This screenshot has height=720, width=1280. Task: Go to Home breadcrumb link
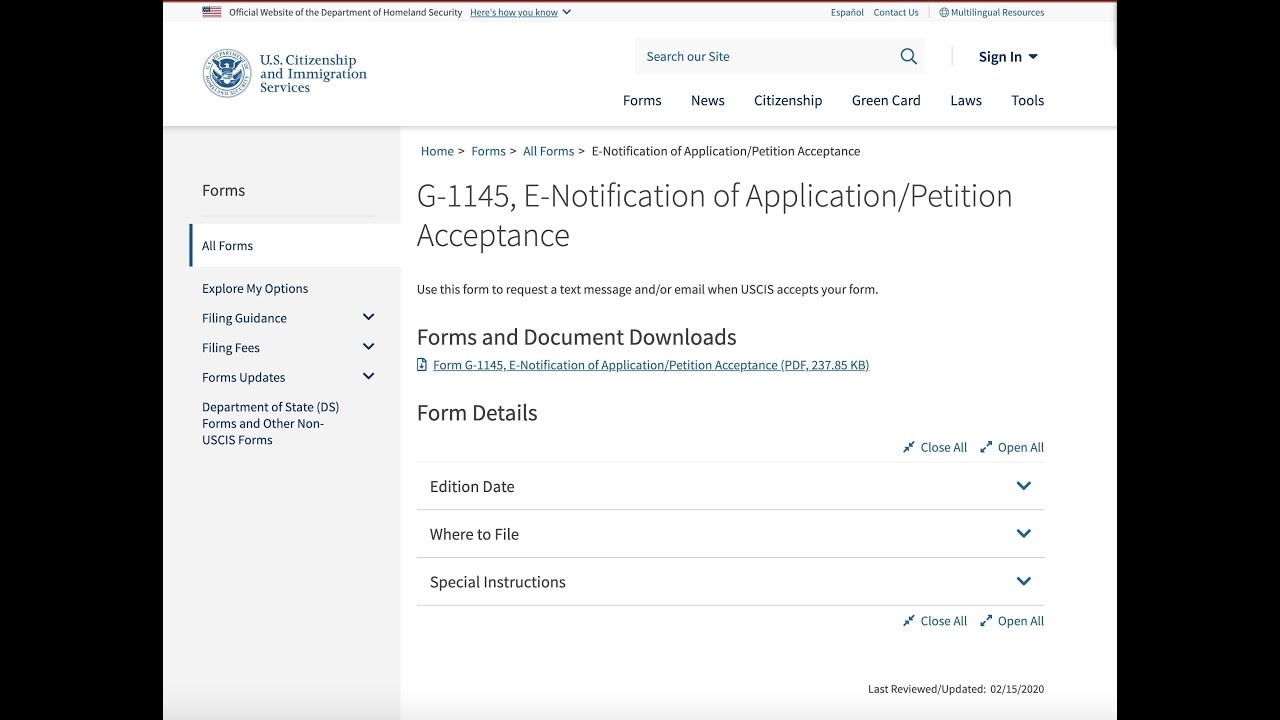point(437,151)
